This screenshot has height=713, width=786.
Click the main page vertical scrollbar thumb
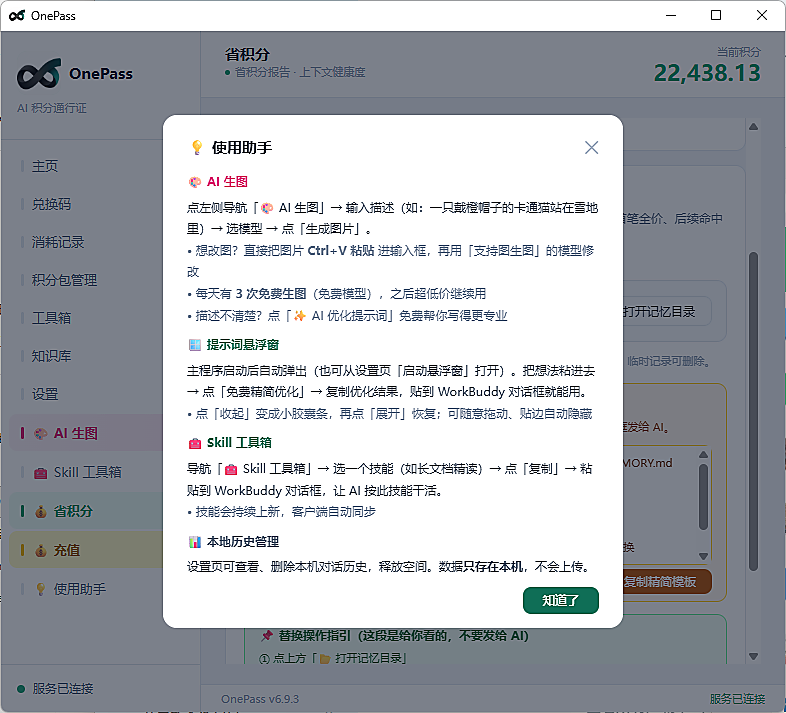tap(753, 411)
